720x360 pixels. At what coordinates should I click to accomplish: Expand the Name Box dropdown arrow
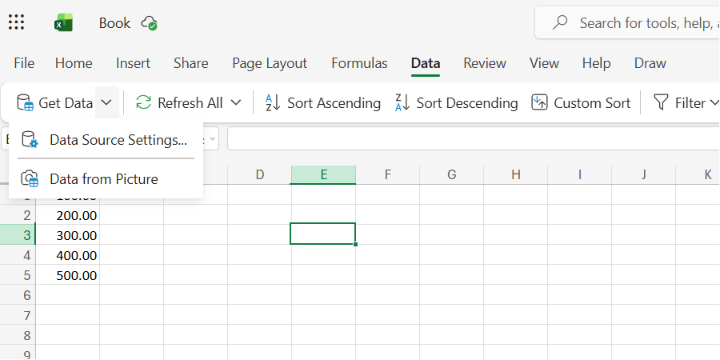[x=211, y=139]
